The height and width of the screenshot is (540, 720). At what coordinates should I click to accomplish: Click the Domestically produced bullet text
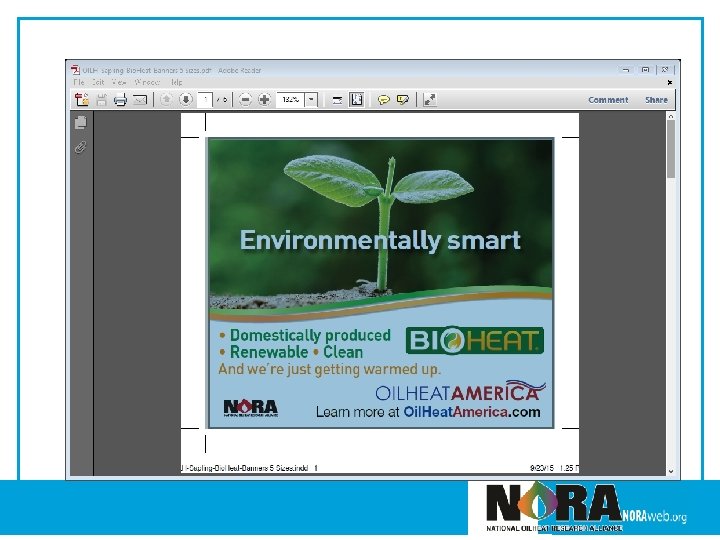(310, 335)
